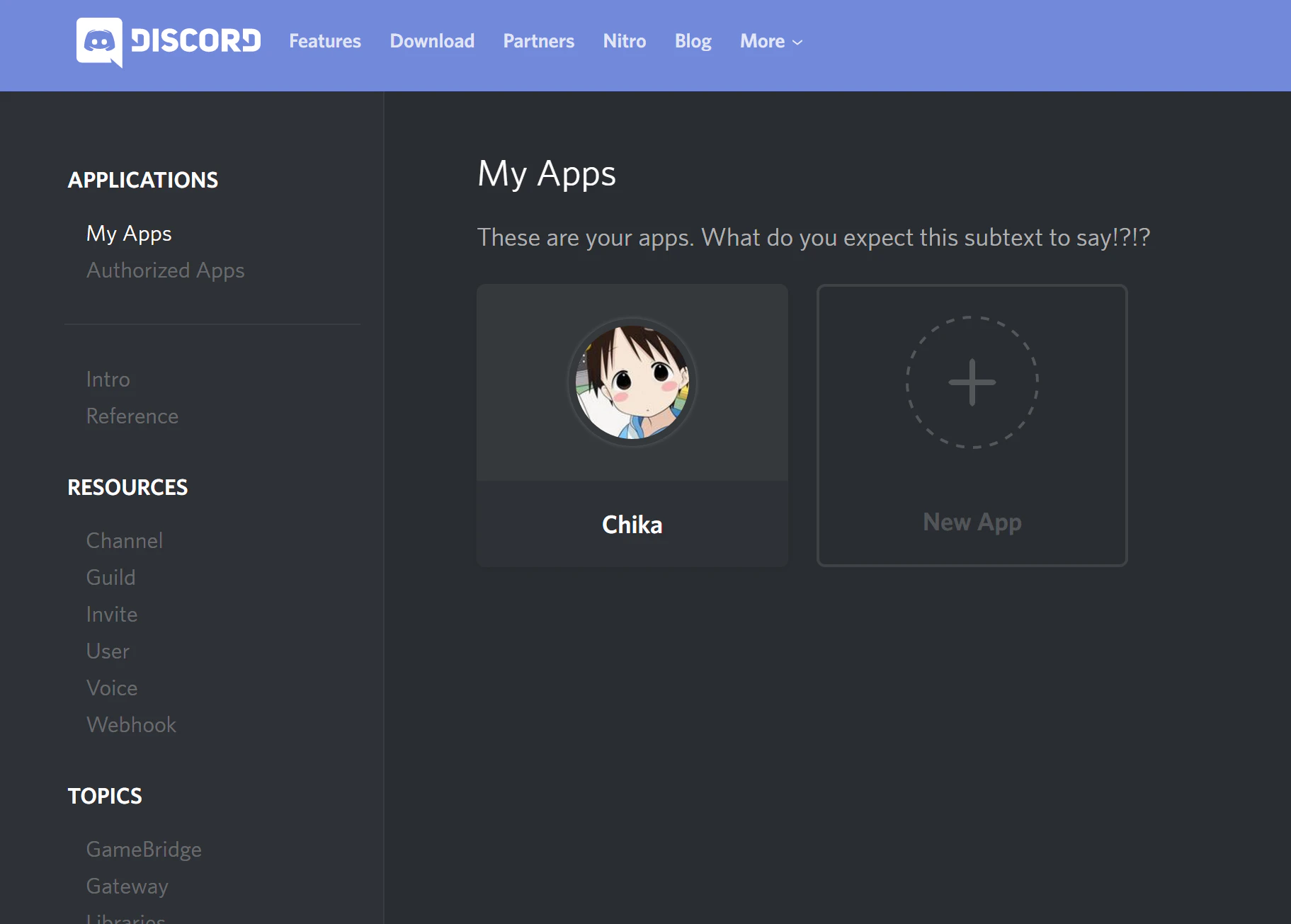Open the Voice resource page
This screenshot has width=1291, height=924.
112,688
